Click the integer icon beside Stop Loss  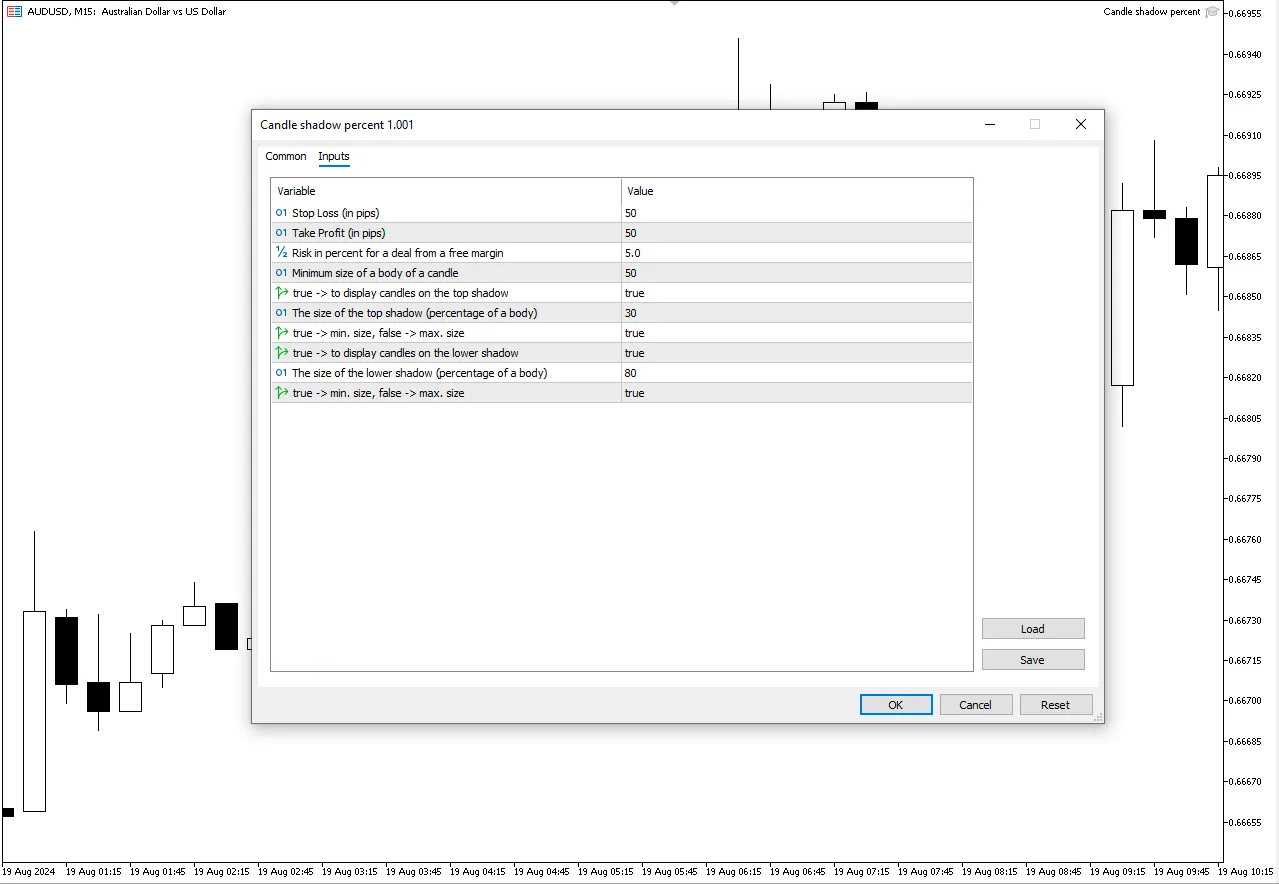[281, 213]
